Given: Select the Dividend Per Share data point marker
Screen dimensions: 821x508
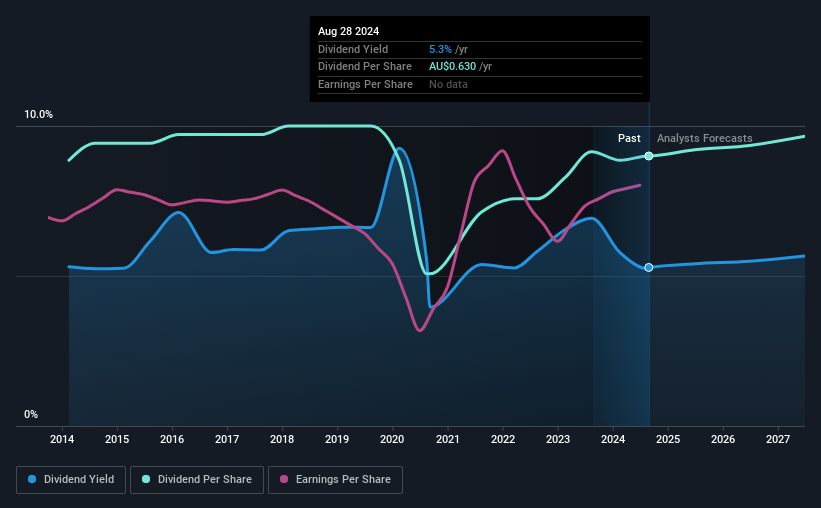Looking at the screenshot, I should pyautogui.click(x=649, y=156).
